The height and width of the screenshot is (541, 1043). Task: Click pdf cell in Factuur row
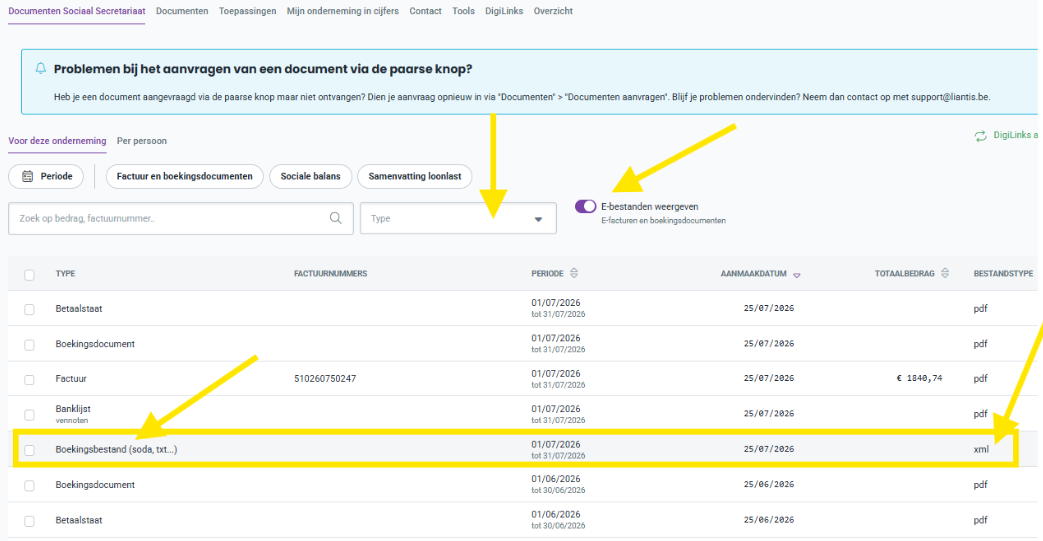[x=980, y=379]
